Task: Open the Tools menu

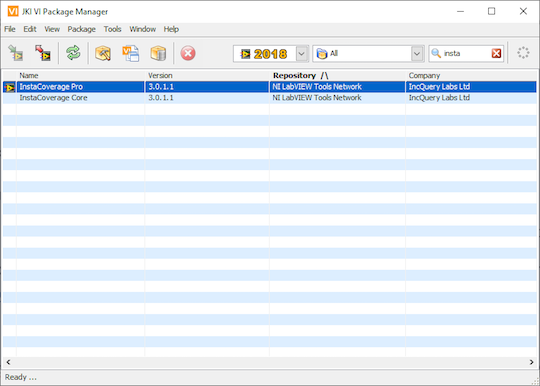Action: coord(113,29)
